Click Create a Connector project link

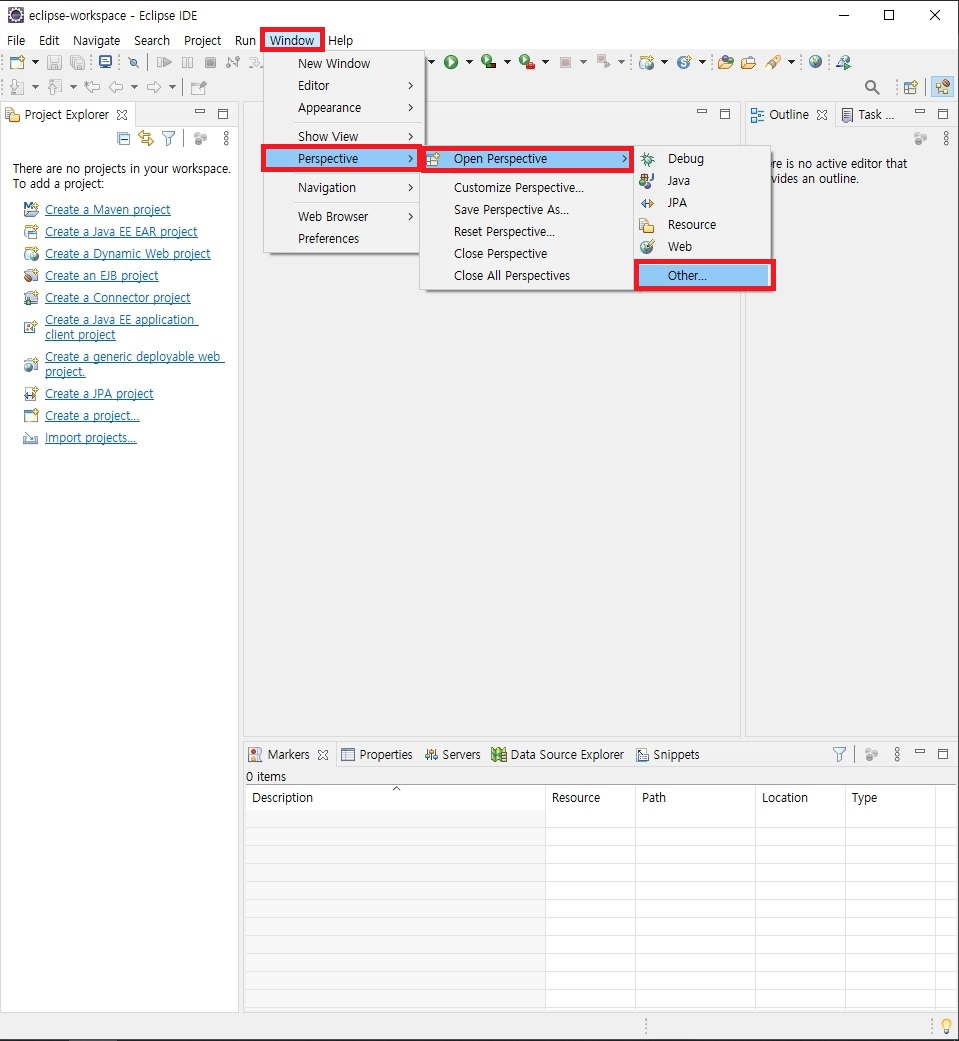tap(118, 297)
